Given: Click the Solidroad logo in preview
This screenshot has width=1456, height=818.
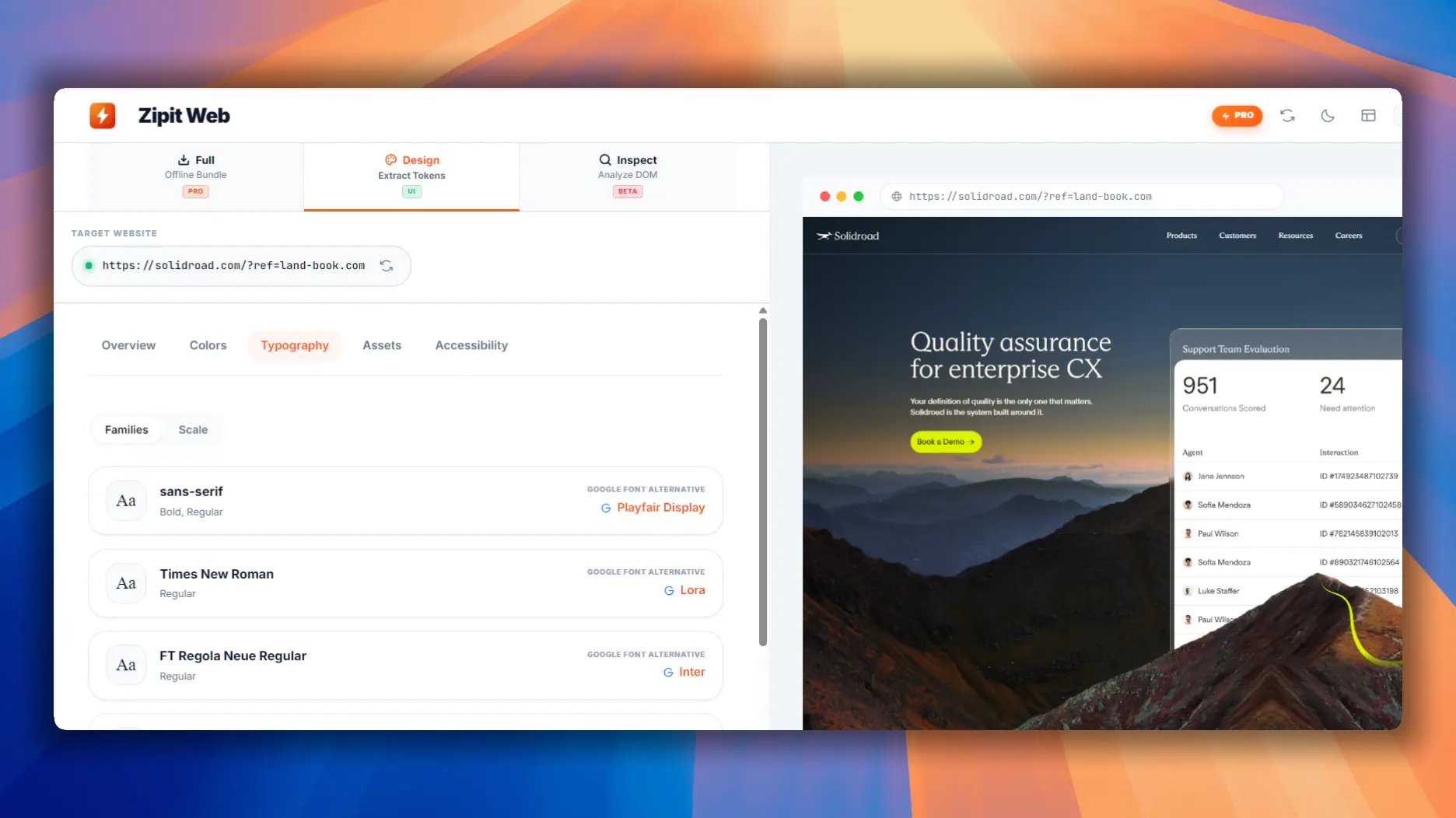Looking at the screenshot, I should tap(848, 236).
